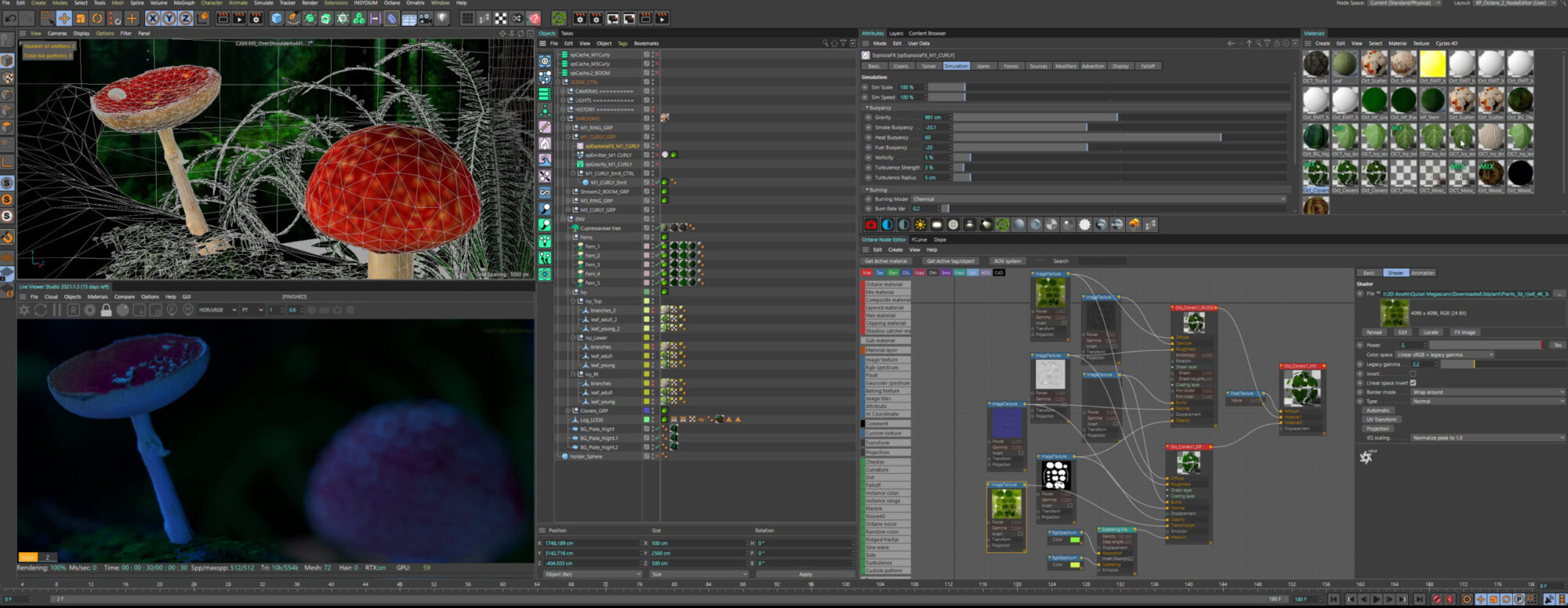Click the Render View clapperboard icon
This screenshot has width=1568, height=608.
click(223, 18)
